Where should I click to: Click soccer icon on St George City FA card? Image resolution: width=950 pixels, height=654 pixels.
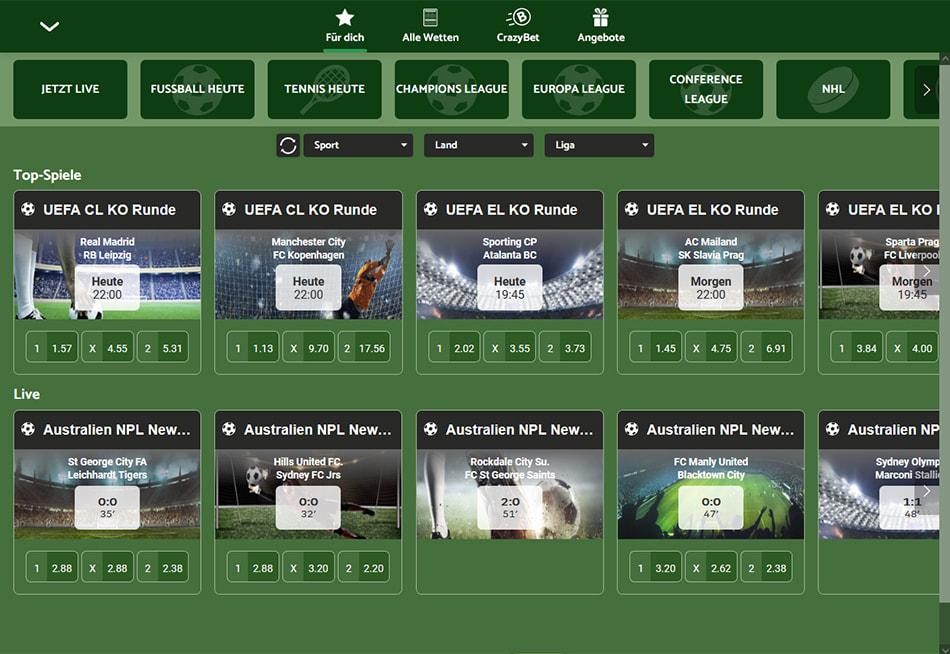tap(28, 430)
